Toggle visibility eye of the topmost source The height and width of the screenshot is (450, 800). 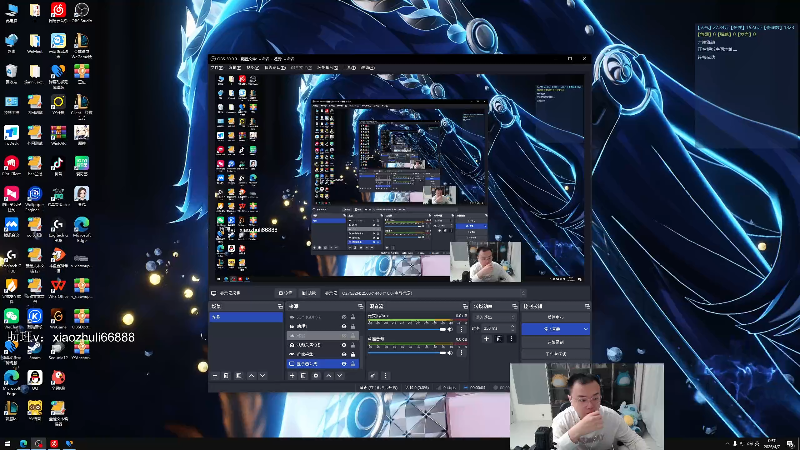point(344,317)
